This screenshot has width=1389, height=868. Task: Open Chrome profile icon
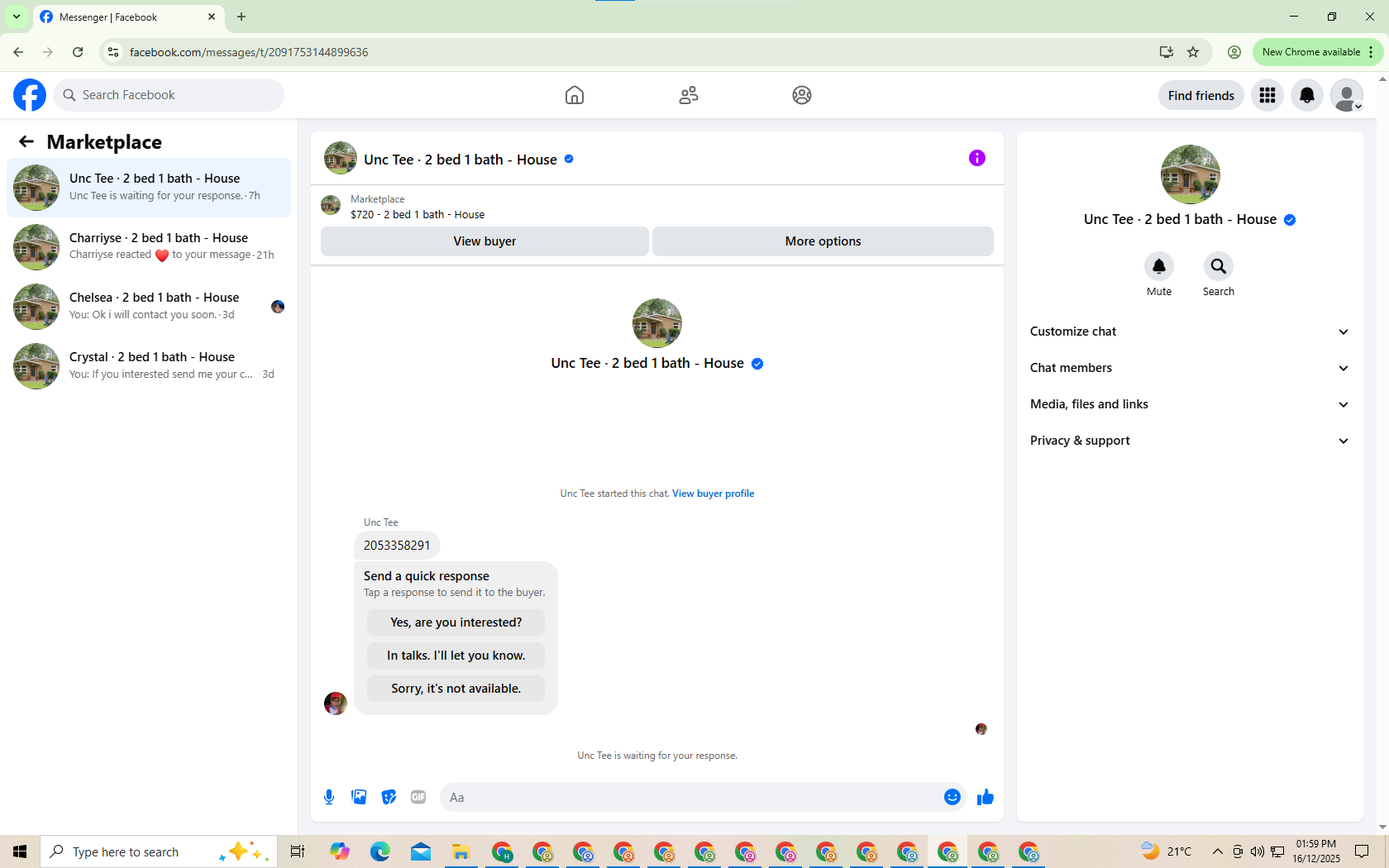pyautogui.click(x=1234, y=52)
